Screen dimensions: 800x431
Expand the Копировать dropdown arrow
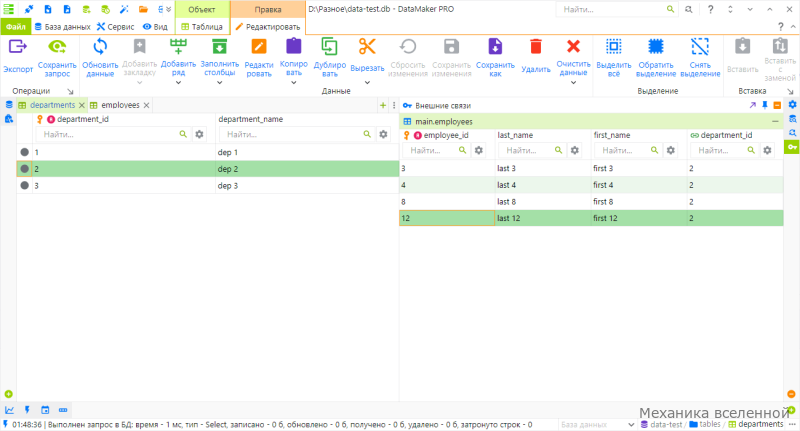(294, 82)
